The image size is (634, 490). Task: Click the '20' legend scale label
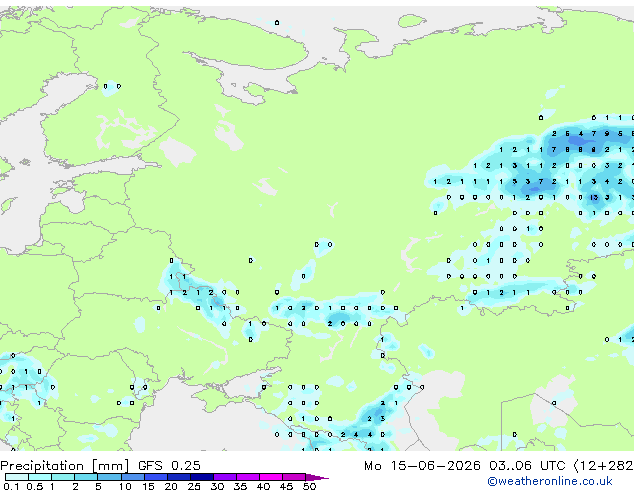click(x=171, y=486)
